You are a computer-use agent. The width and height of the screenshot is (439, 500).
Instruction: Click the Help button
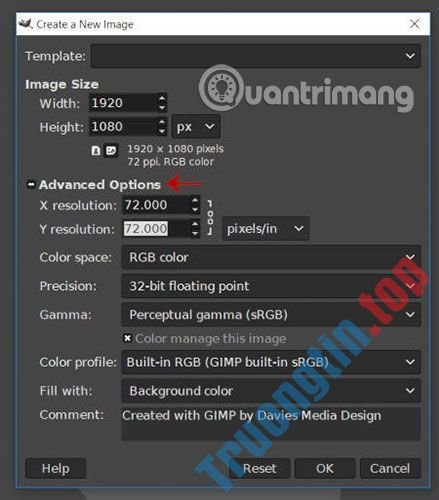(55, 468)
